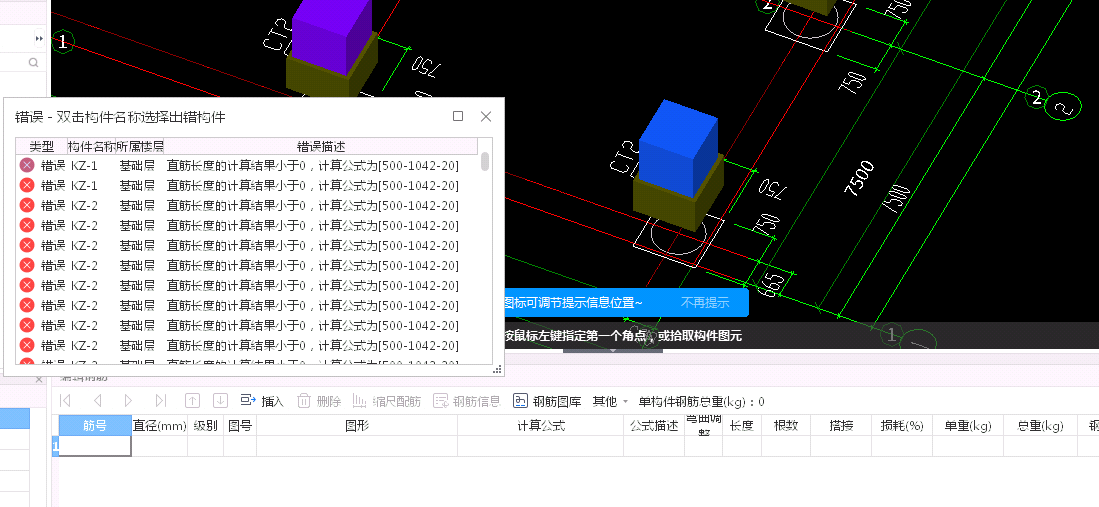Screen dimensions: 1099x507
Task: Click the 构件名称 column header
Action: 91,147
